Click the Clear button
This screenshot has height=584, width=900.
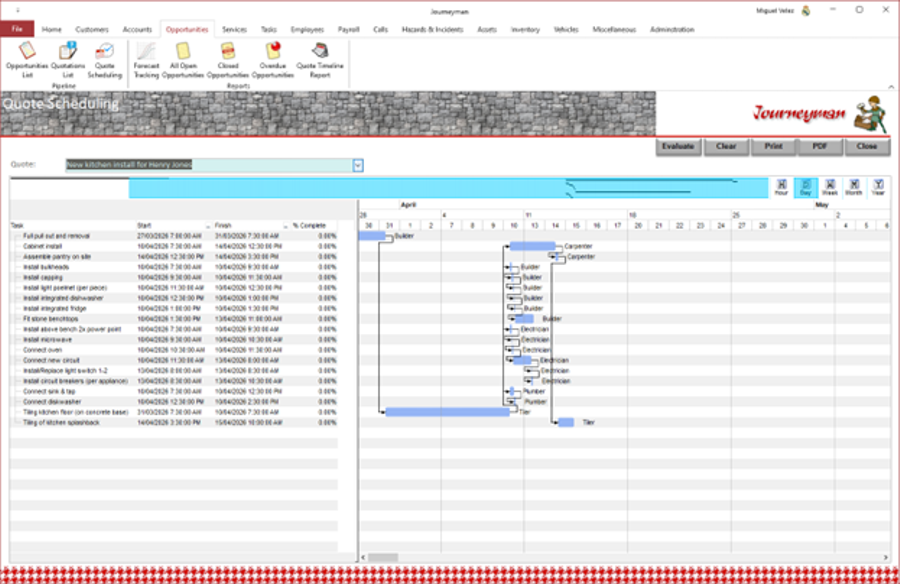(726, 146)
